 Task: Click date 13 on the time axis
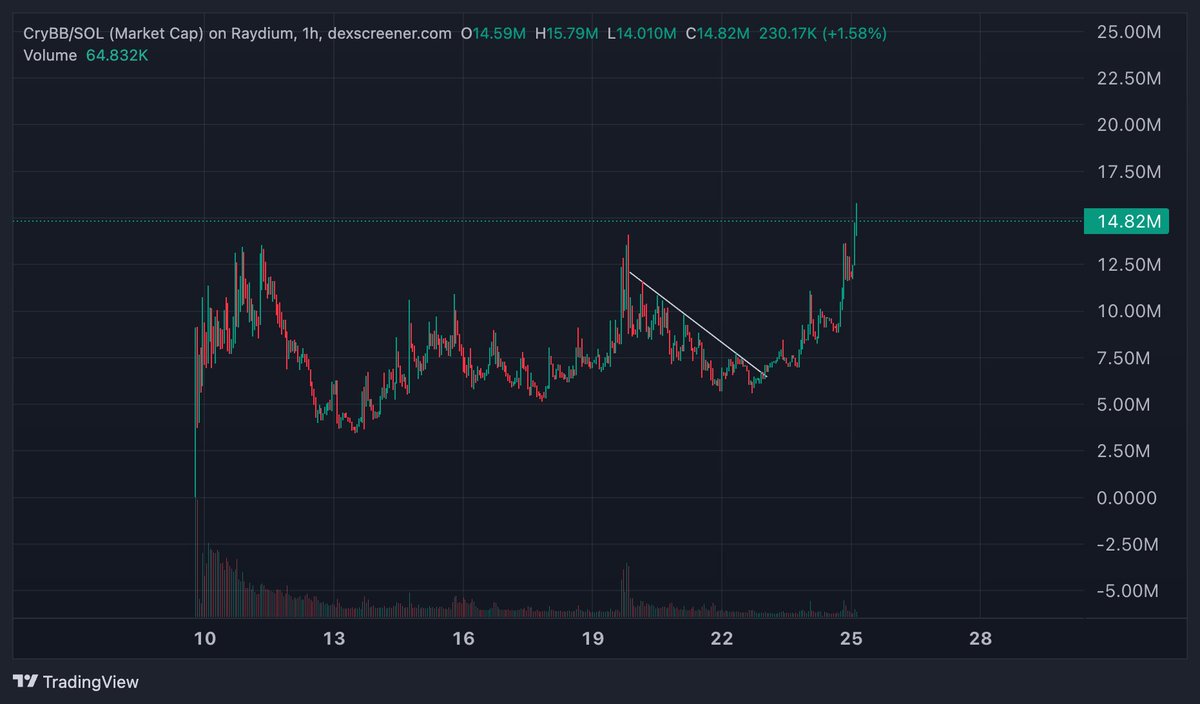tap(333, 638)
